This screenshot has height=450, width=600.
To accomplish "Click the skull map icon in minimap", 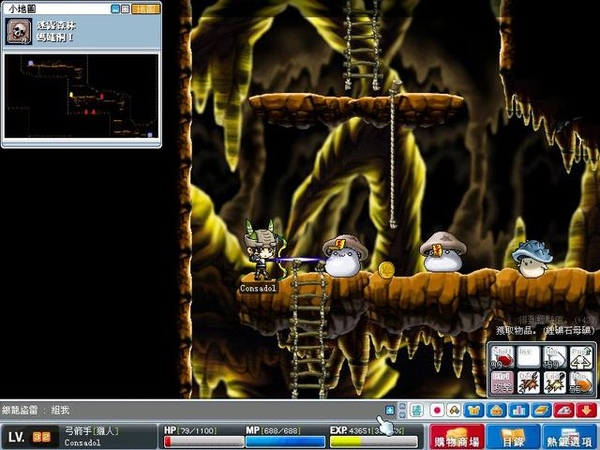I will (19, 31).
